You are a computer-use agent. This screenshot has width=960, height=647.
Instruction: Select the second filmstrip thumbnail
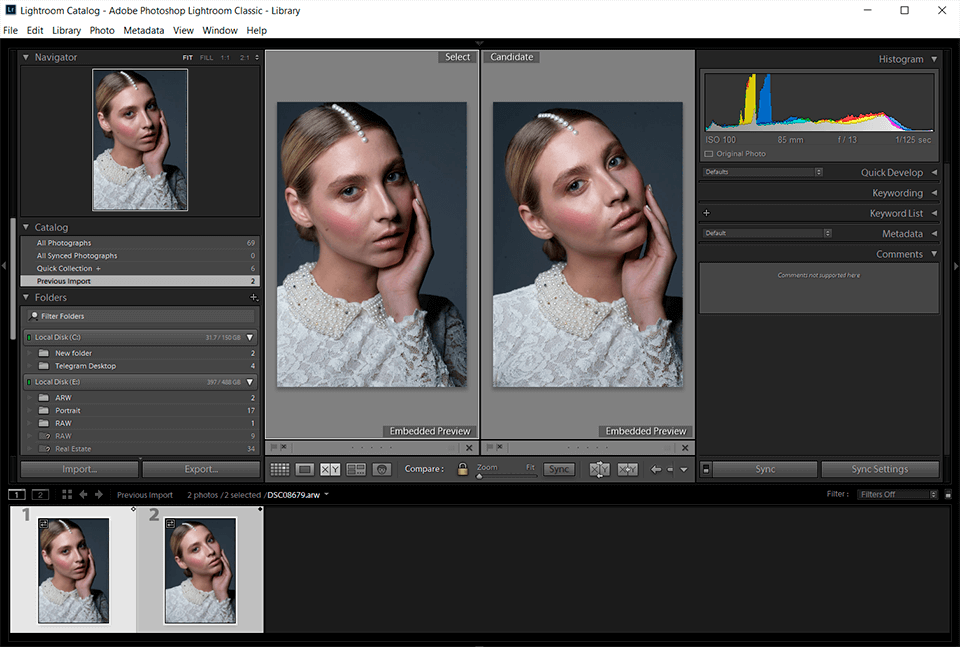200,570
